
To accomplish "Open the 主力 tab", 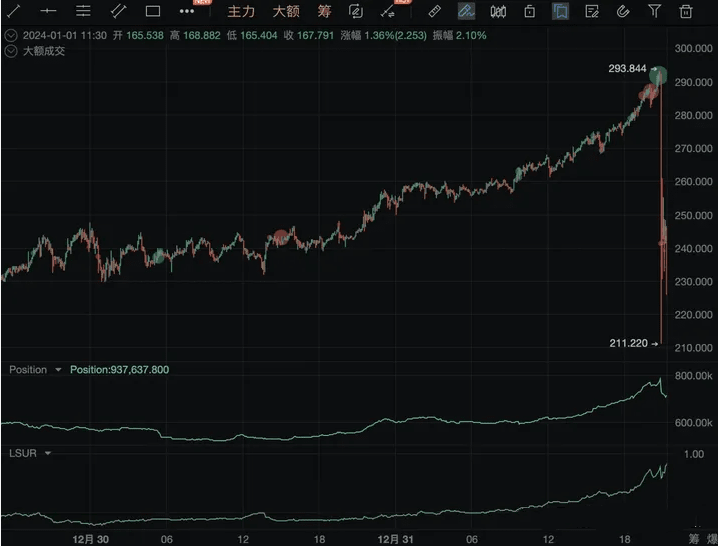I will tap(241, 12).
